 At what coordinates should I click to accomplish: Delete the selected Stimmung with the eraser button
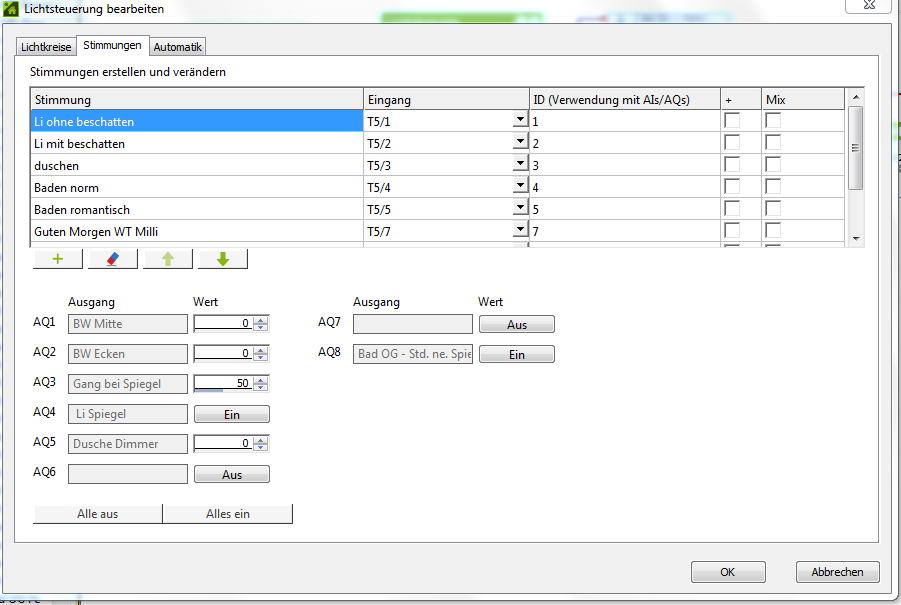(113, 259)
